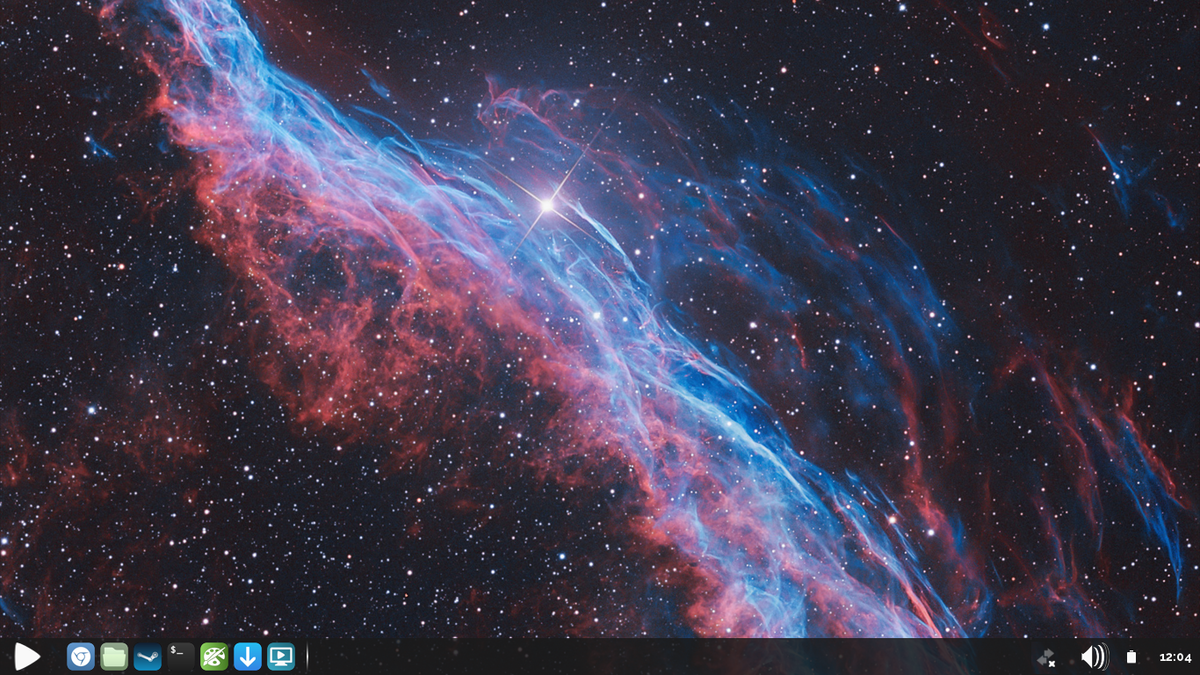Launch the Chromium web browser
This screenshot has width=1200, height=675.
coord(80,656)
